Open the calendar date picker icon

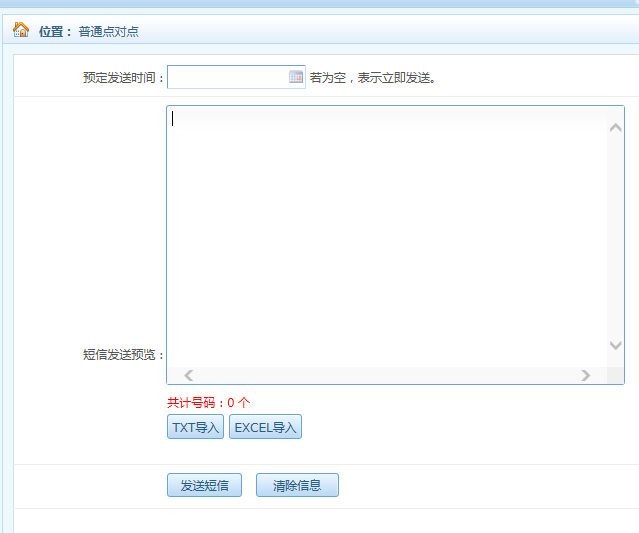[x=296, y=77]
